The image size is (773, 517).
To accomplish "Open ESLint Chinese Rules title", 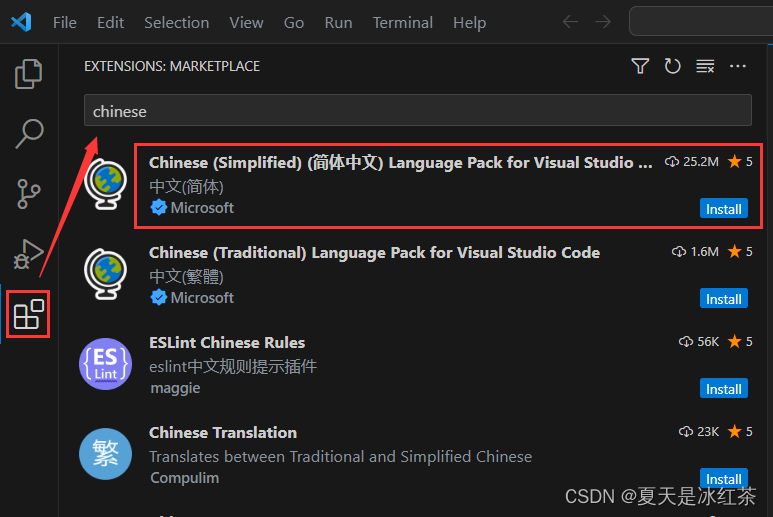I will 227,343.
